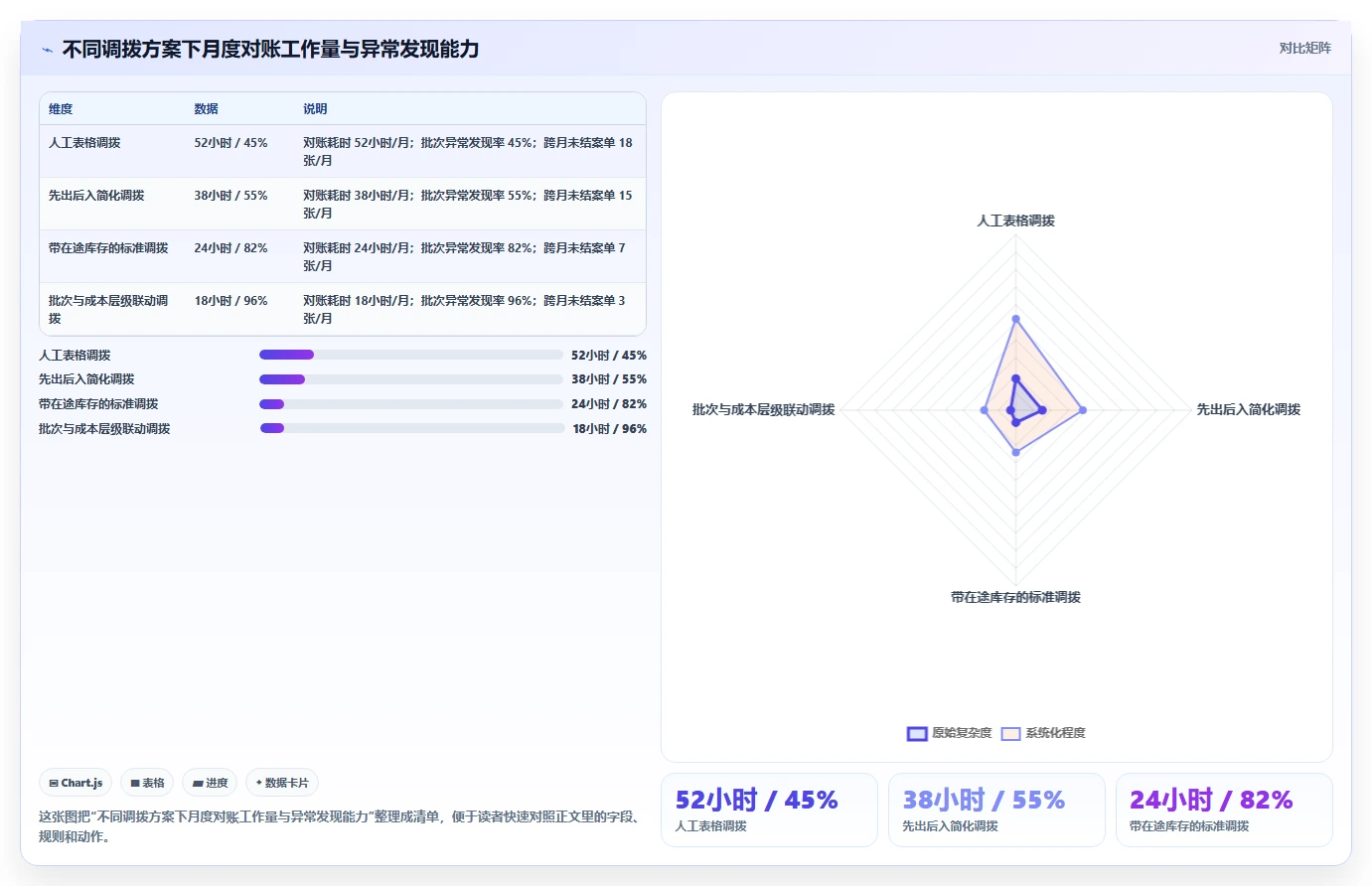The image size is (1372, 886).
Task: Click the 带在途库存的标准调拨 radar axis label
Action: click(1015, 597)
